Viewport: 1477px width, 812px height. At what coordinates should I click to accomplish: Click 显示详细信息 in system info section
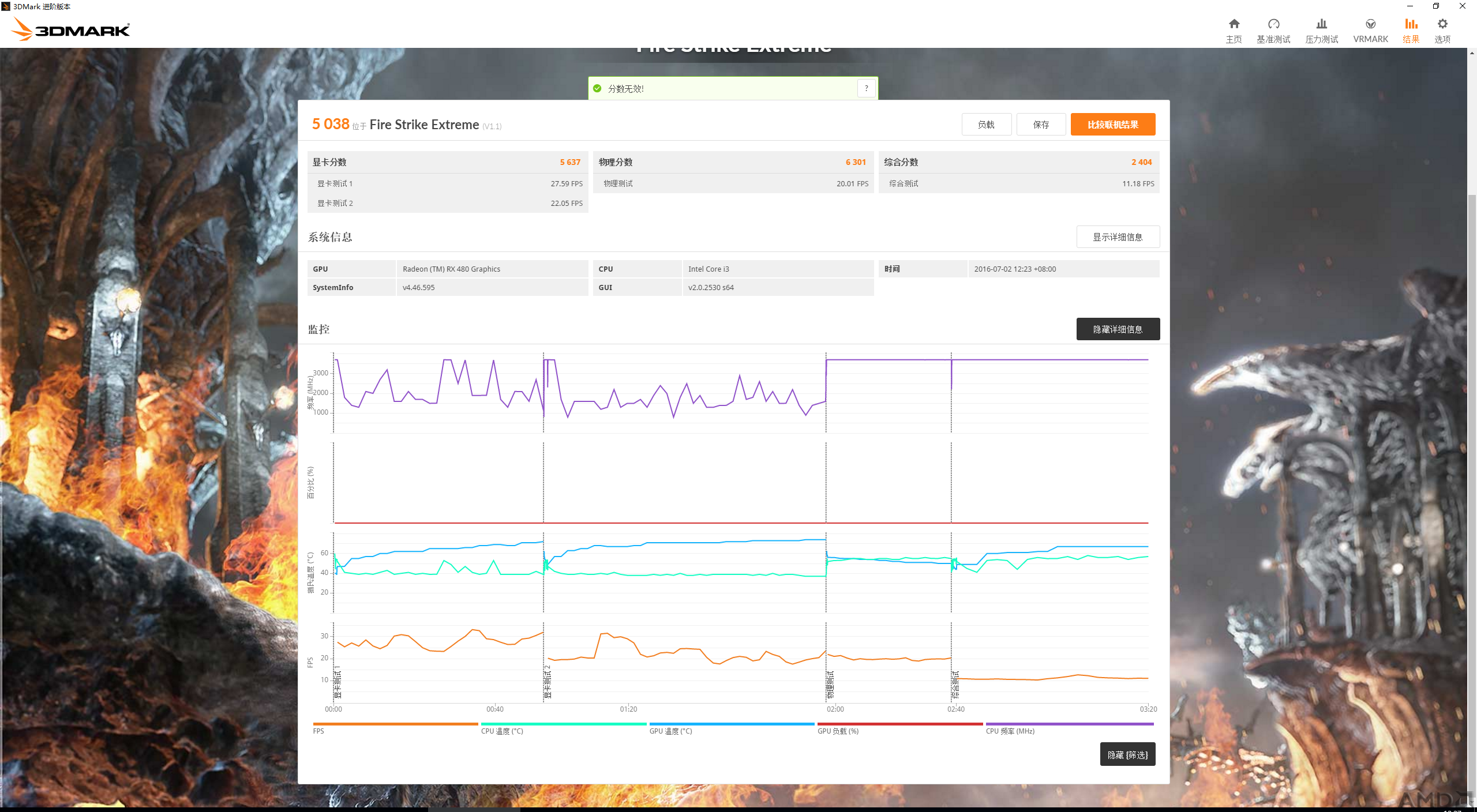click(1118, 237)
